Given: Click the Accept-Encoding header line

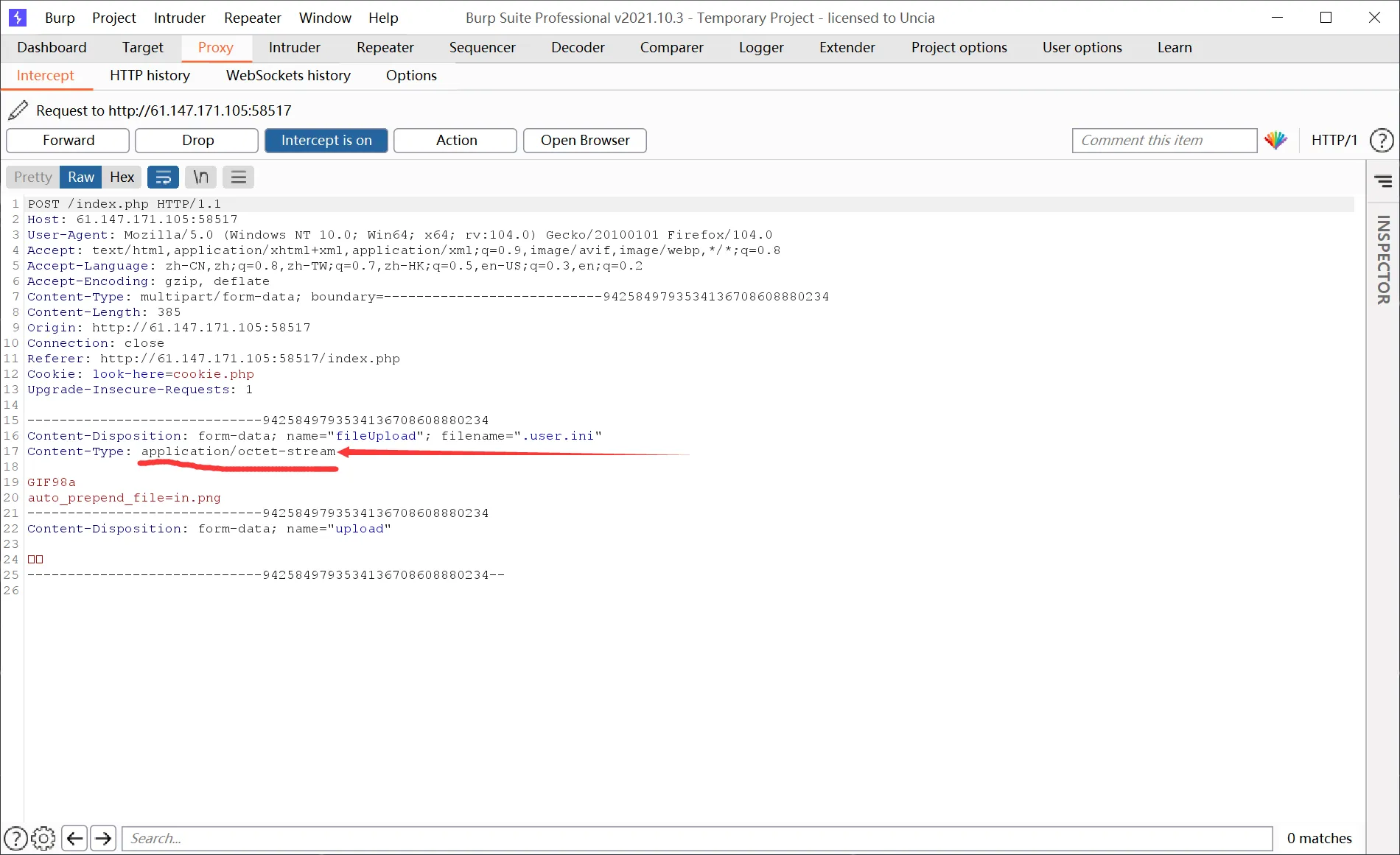Looking at the screenshot, I should (x=148, y=281).
